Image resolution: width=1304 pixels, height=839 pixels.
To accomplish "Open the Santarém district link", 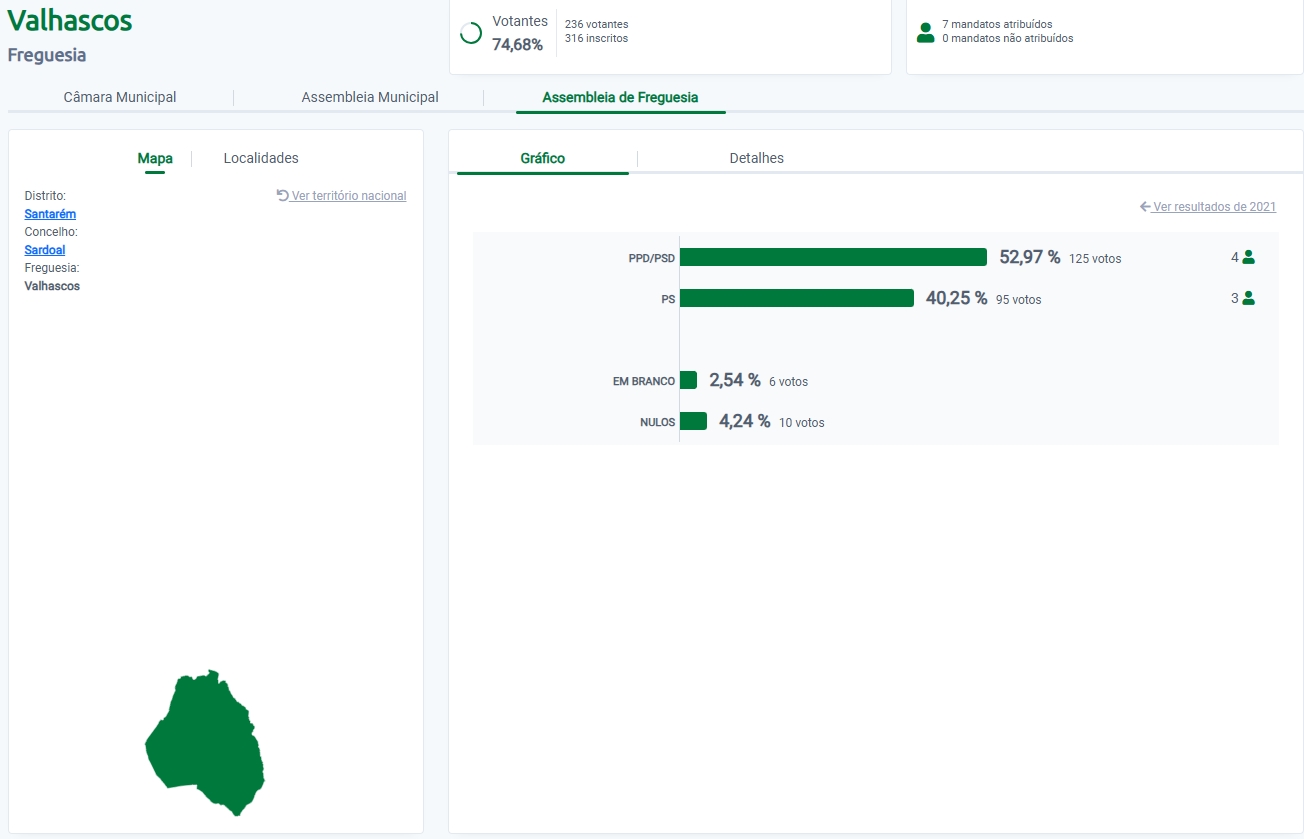I will tap(50, 214).
